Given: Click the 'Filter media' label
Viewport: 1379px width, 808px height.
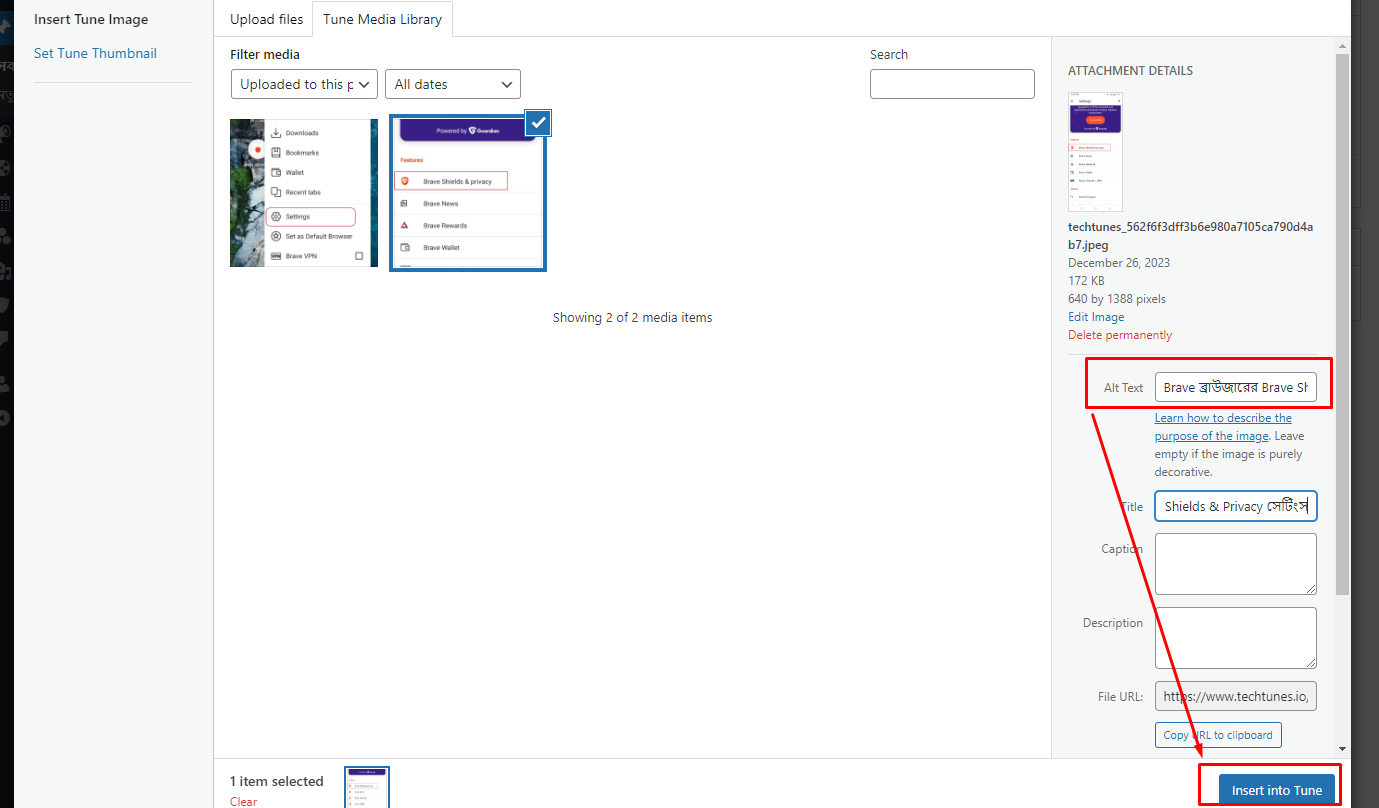Looking at the screenshot, I should pyautogui.click(x=265, y=54).
